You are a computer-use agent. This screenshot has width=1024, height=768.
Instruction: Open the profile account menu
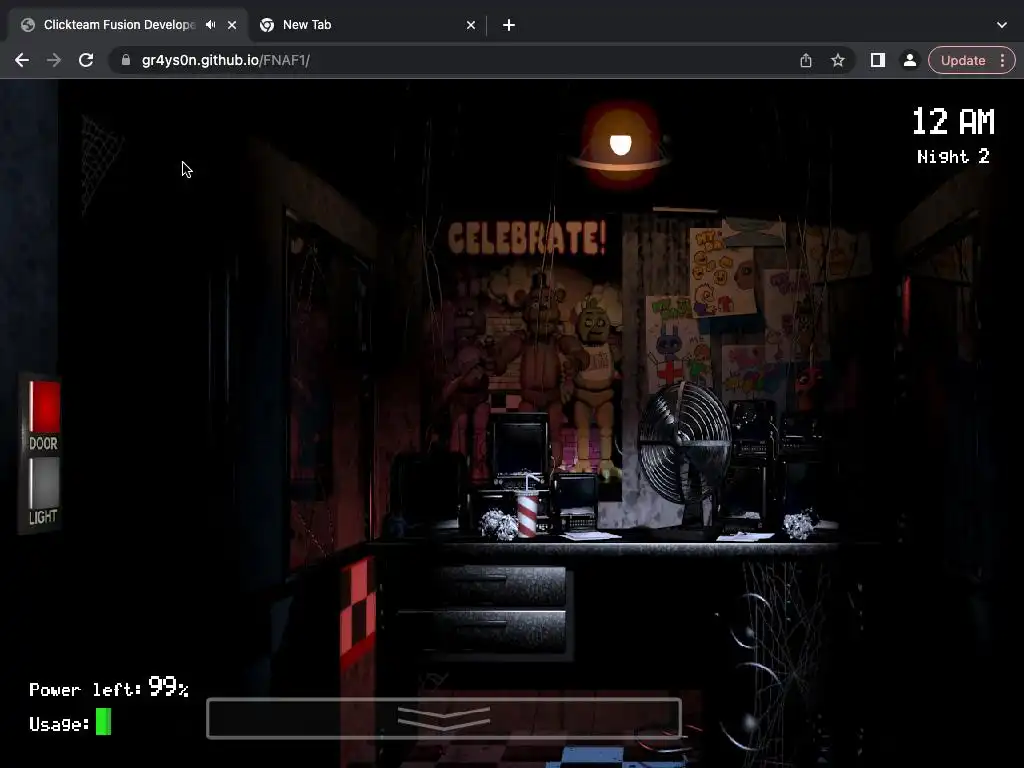point(910,60)
